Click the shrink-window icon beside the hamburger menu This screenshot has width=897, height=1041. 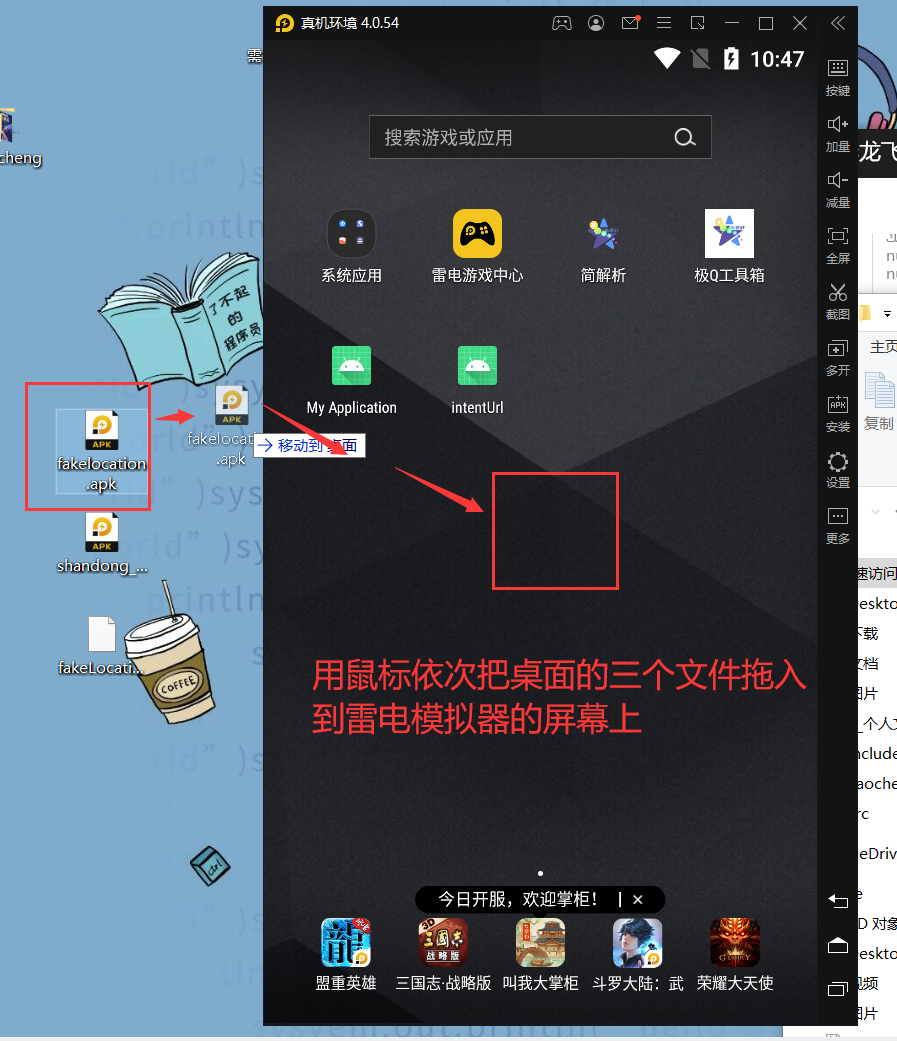tap(698, 24)
